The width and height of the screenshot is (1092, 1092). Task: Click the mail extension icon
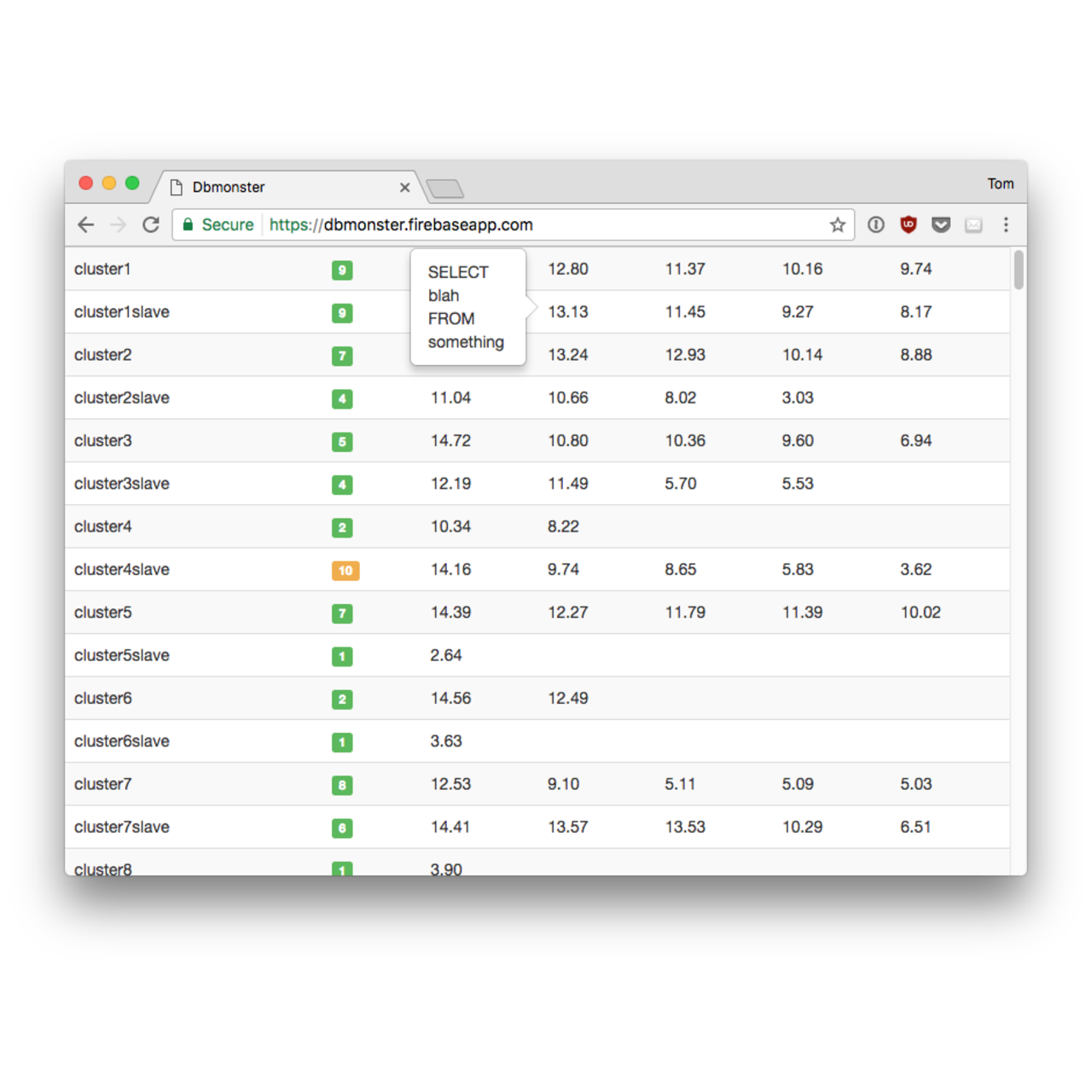973,224
